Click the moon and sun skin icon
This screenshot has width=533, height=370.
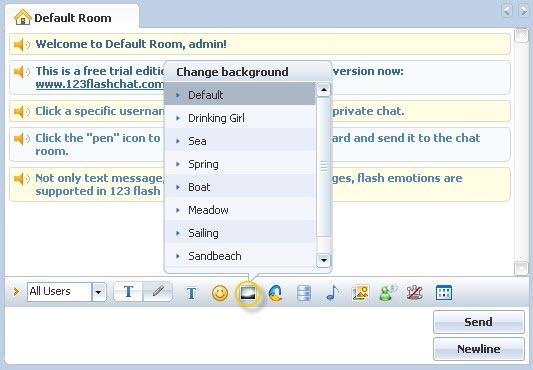276,292
